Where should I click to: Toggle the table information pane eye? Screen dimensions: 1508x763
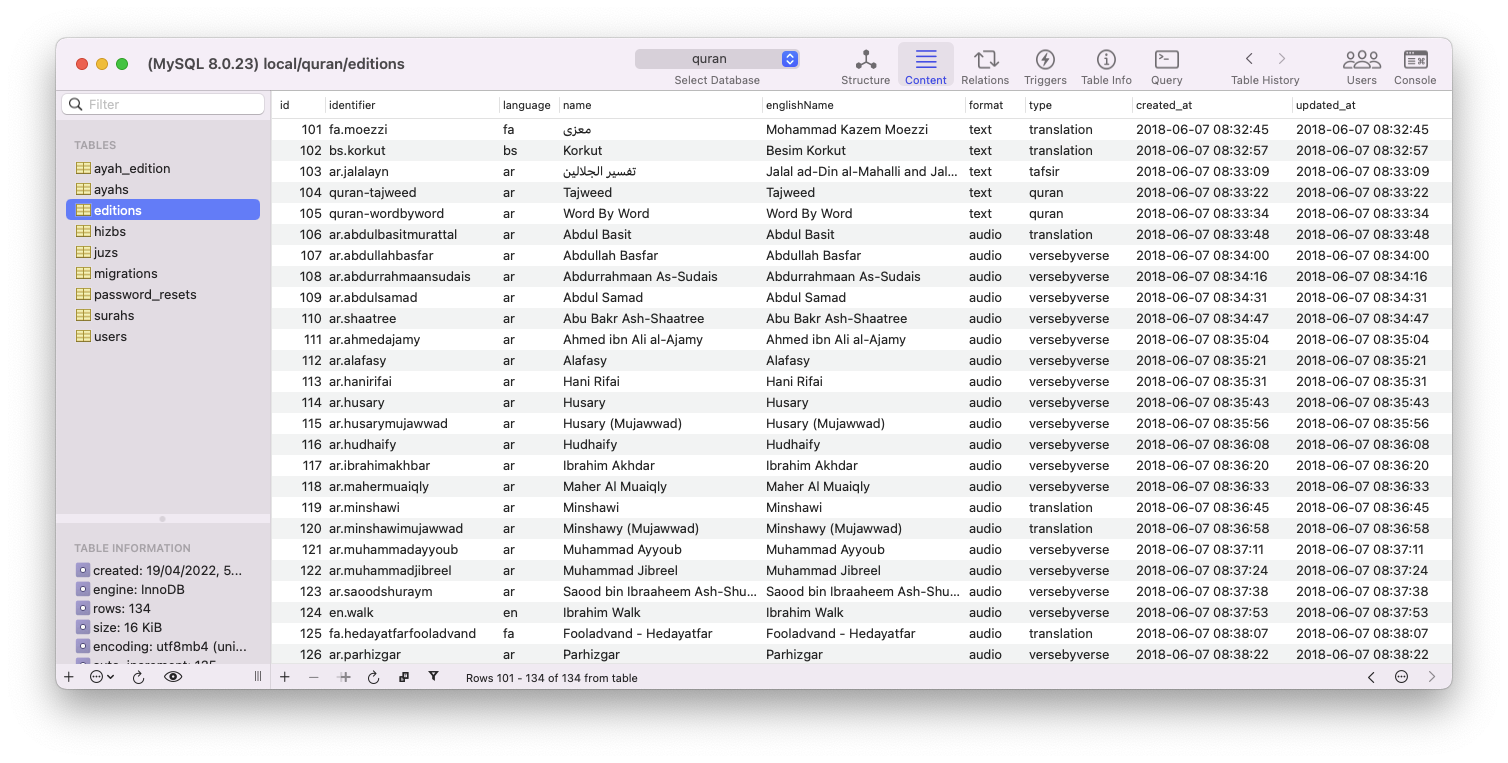[173, 677]
